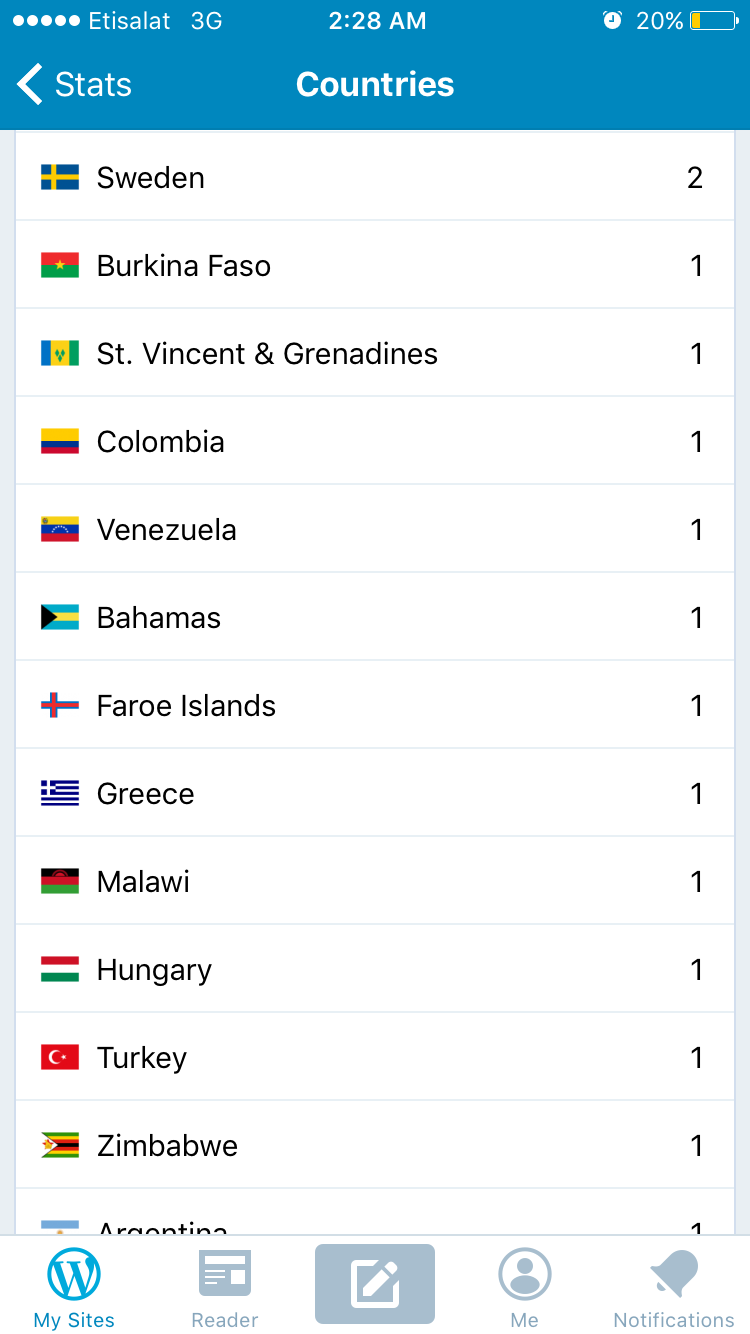Tap the Sweden flag icon
750x1334 pixels.
(60, 178)
